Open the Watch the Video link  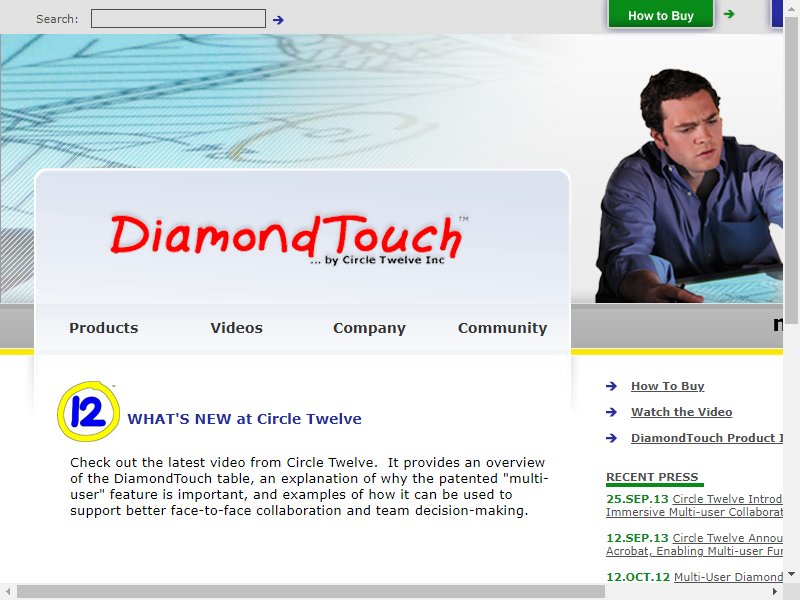coord(681,412)
